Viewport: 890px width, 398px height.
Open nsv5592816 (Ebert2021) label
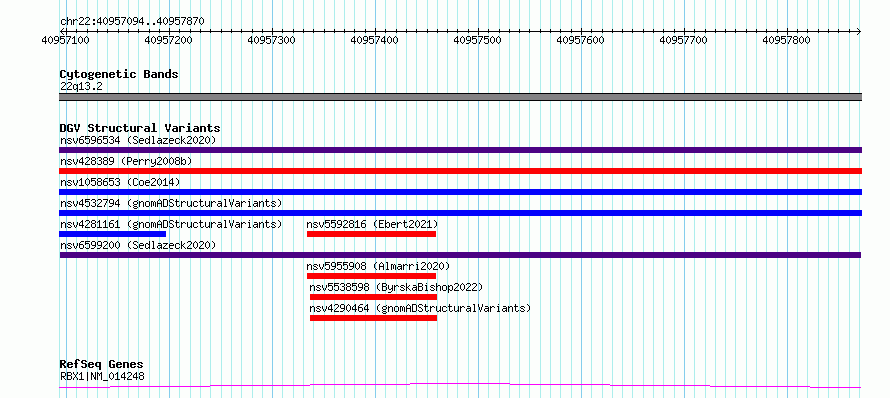pos(372,224)
